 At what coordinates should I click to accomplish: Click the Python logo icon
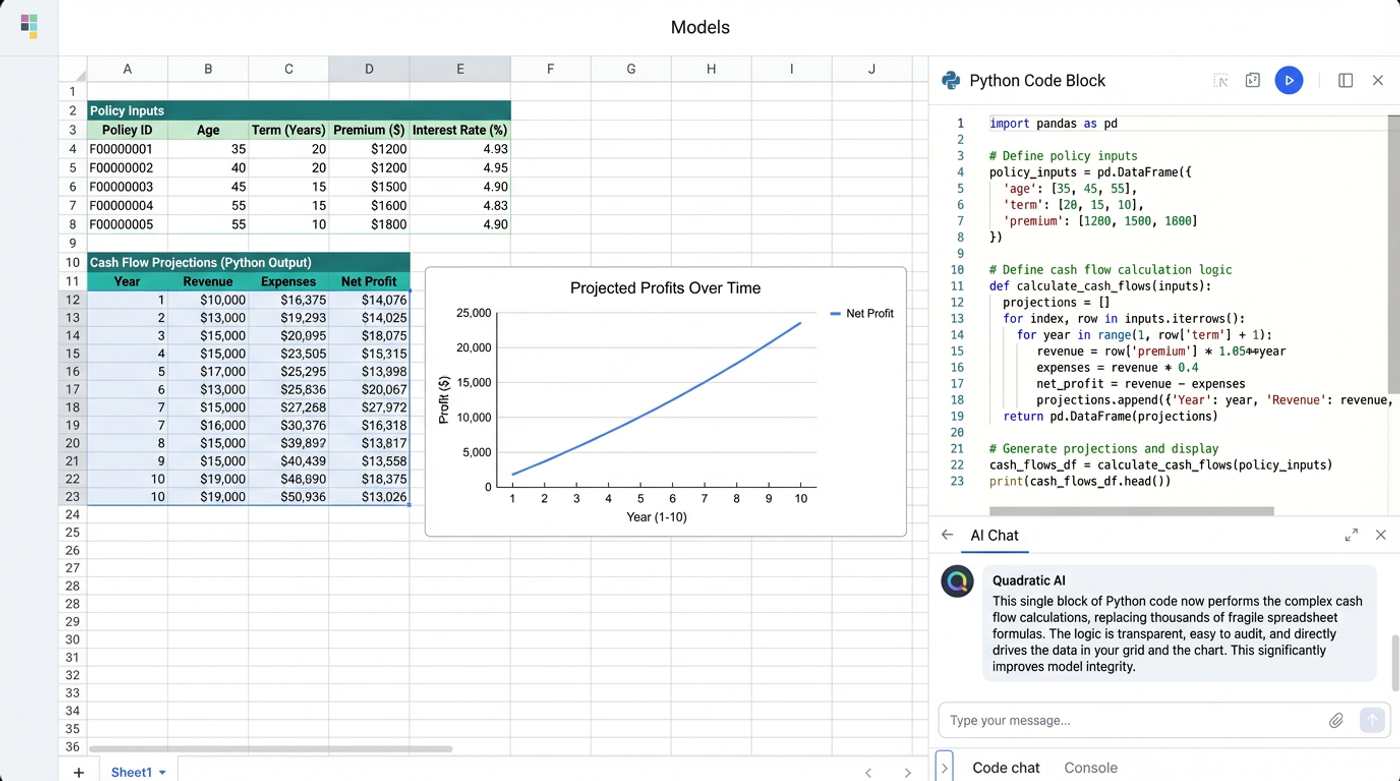click(x=951, y=81)
